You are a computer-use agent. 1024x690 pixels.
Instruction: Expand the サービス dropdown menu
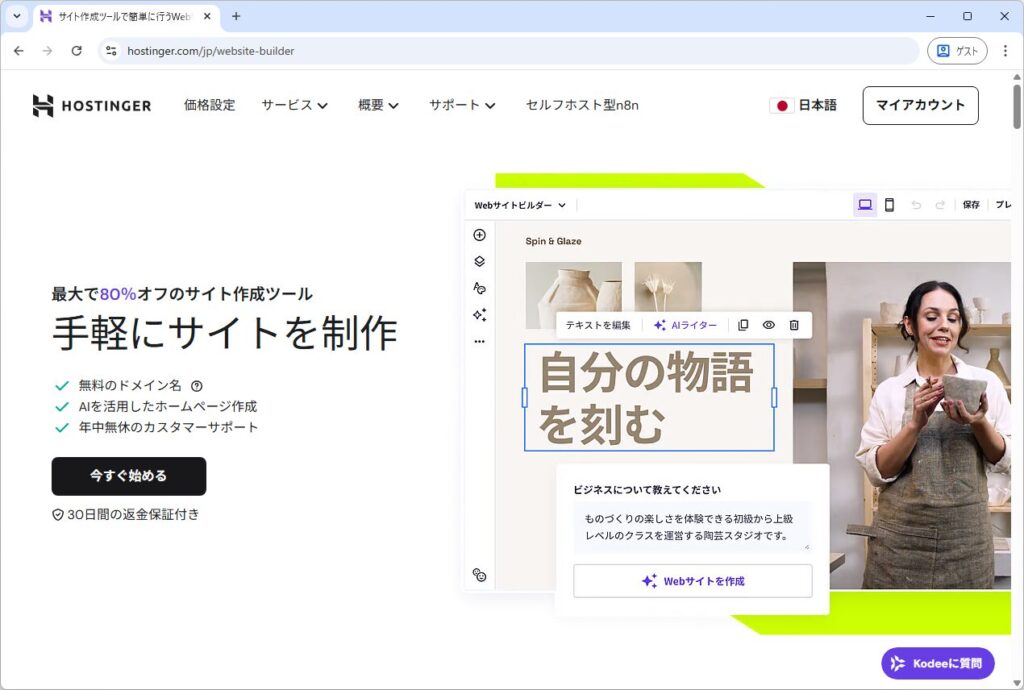294,105
